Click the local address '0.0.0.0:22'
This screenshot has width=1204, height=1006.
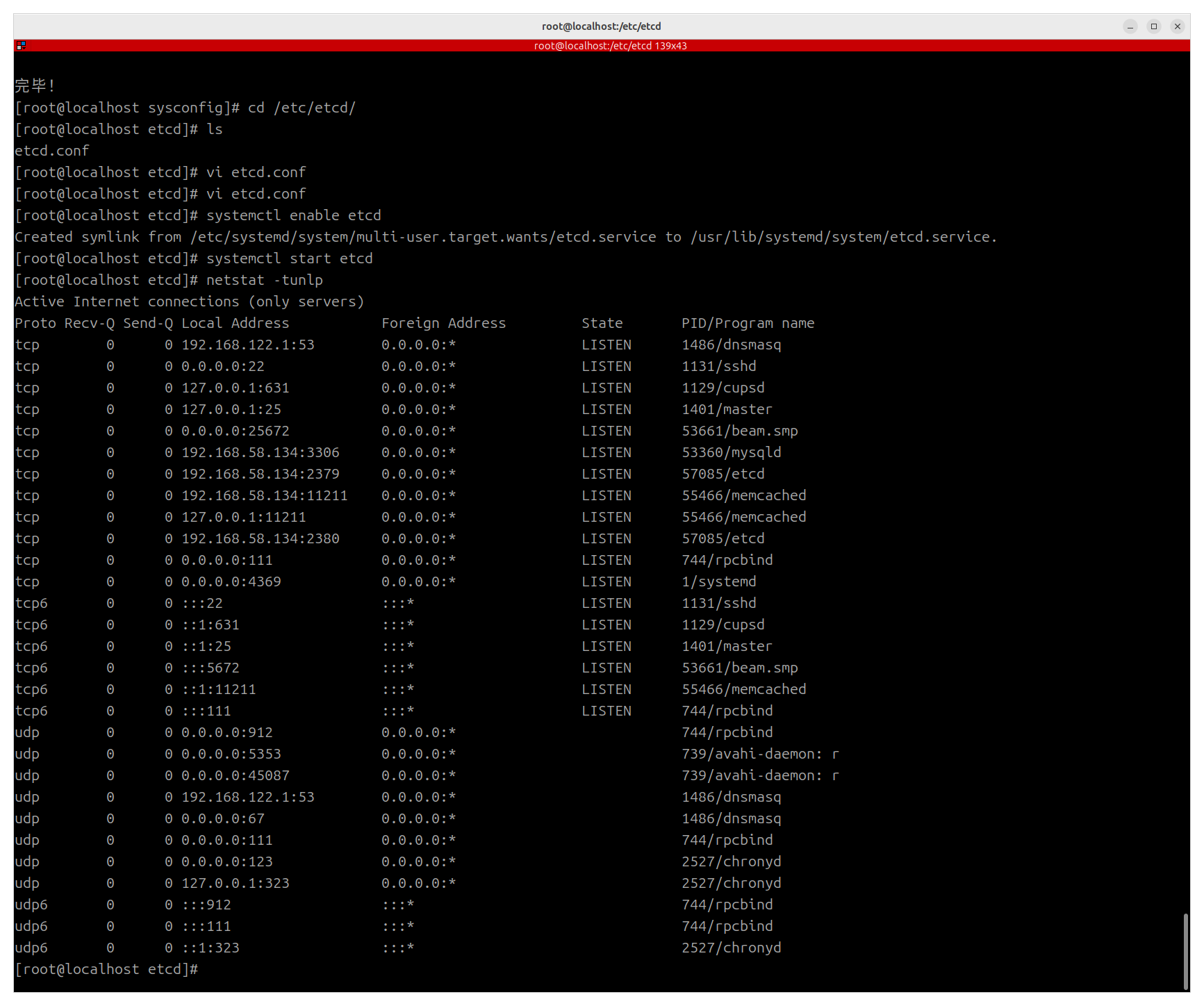pyautogui.click(x=223, y=366)
